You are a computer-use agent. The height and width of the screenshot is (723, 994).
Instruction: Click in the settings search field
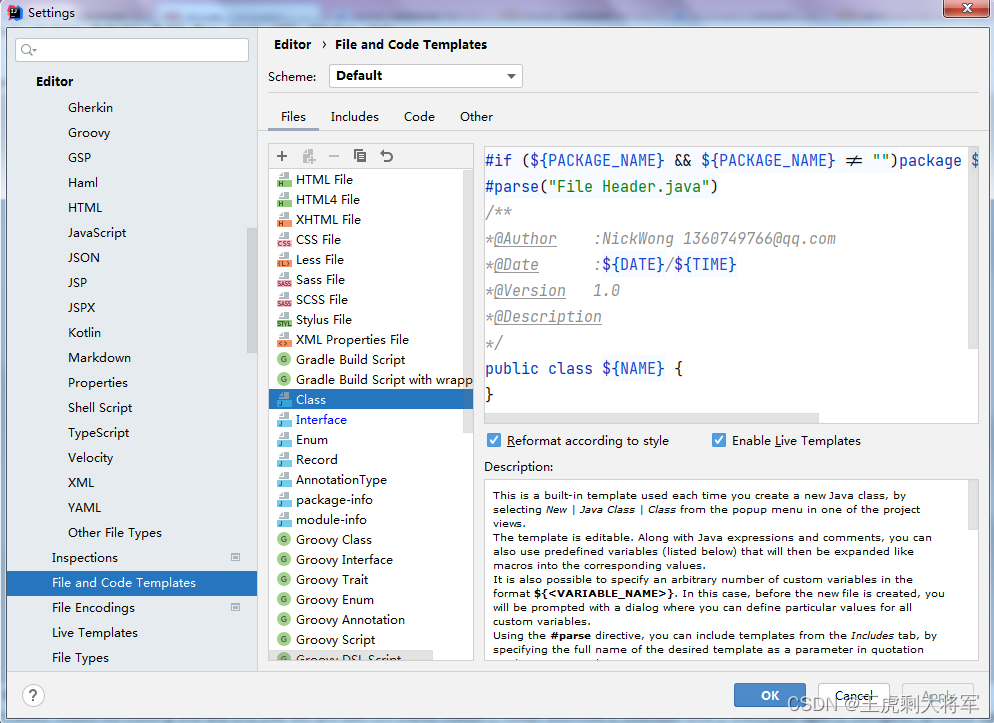tap(132, 49)
